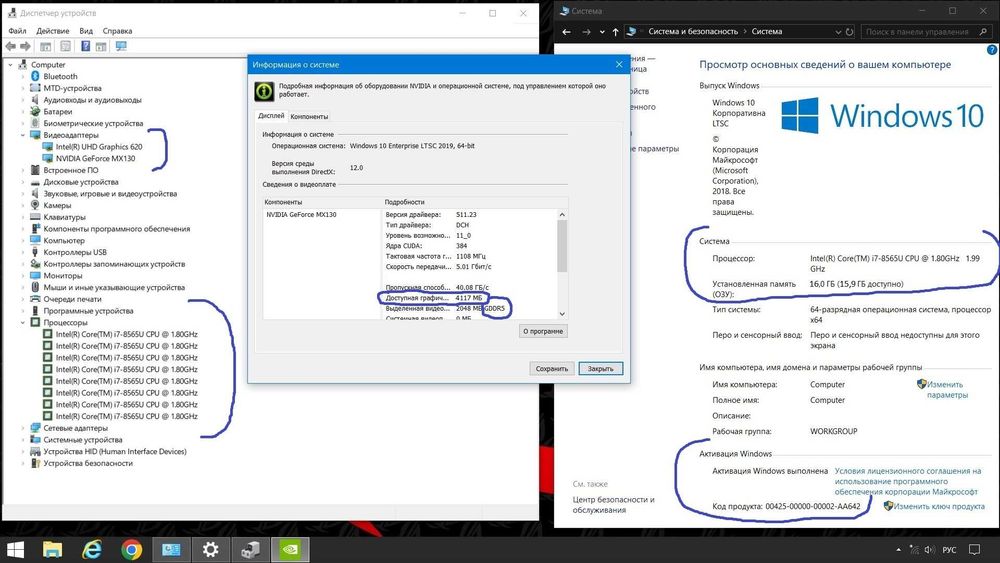Click the Forward arrow in Device Manager toolbar
The width and height of the screenshot is (1000, 563).
(x=26, y=47)
